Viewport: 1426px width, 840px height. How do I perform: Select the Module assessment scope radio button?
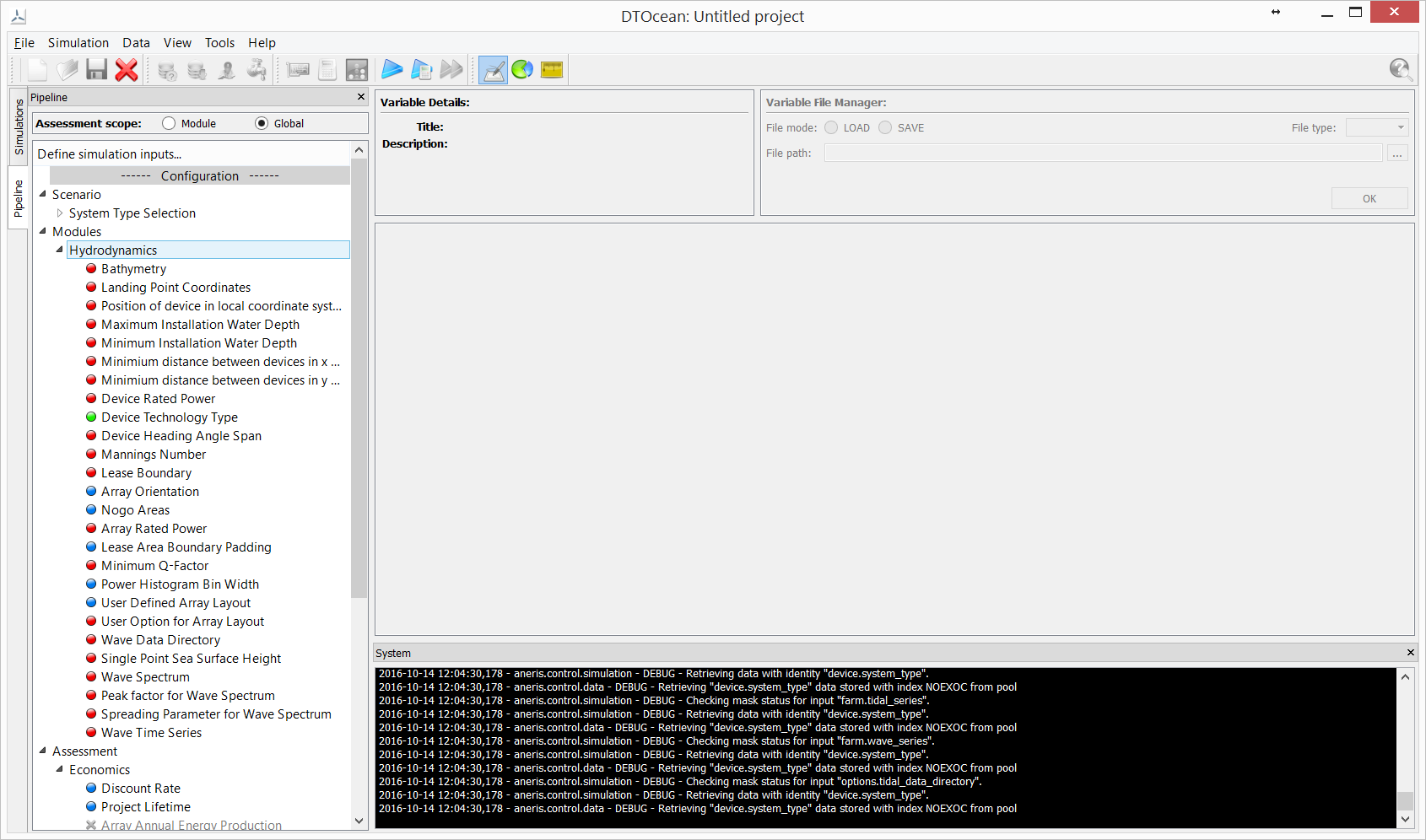click(169, 124)
